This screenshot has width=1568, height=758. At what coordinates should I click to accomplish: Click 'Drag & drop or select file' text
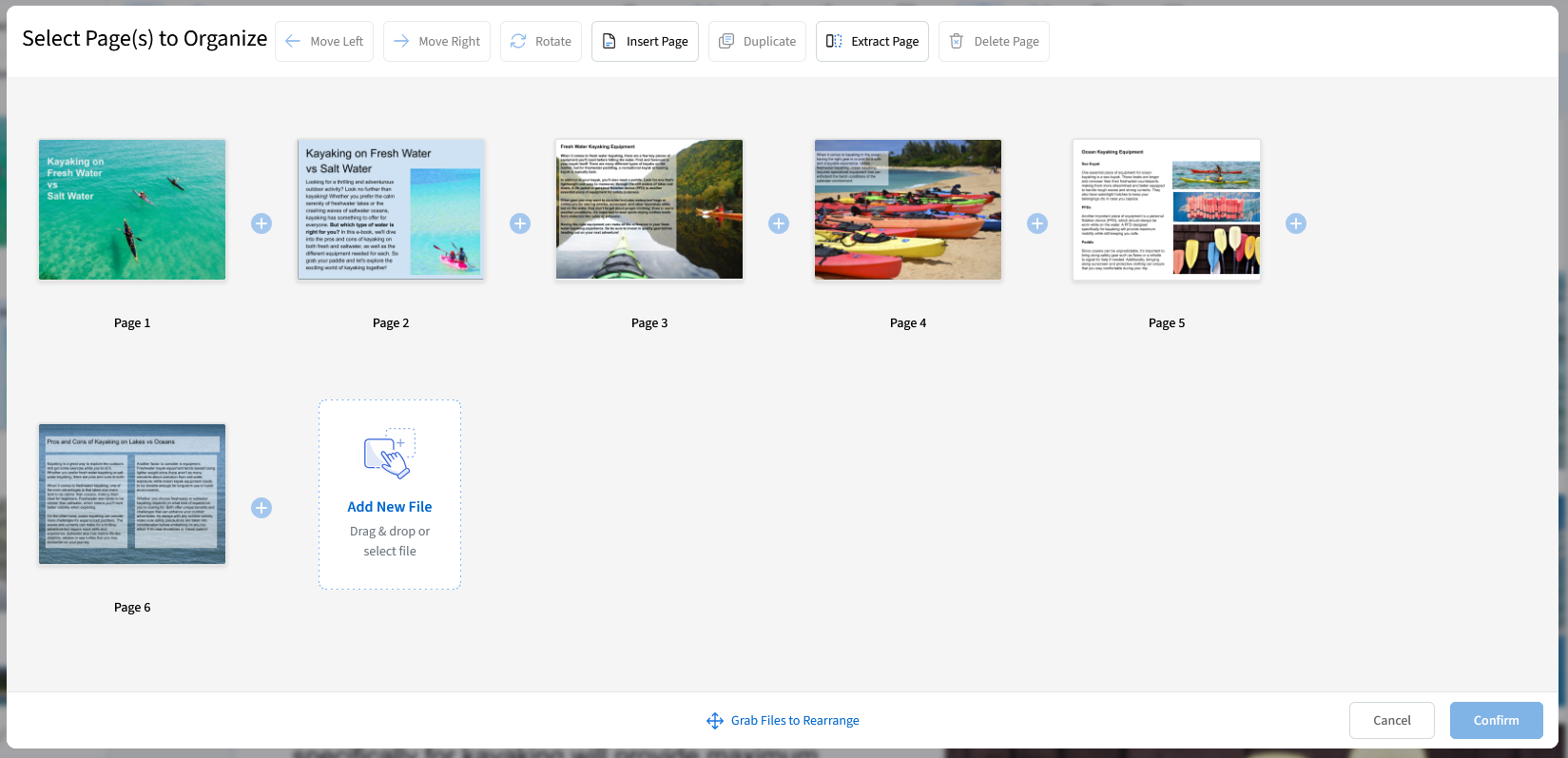[x=390, y=541]
